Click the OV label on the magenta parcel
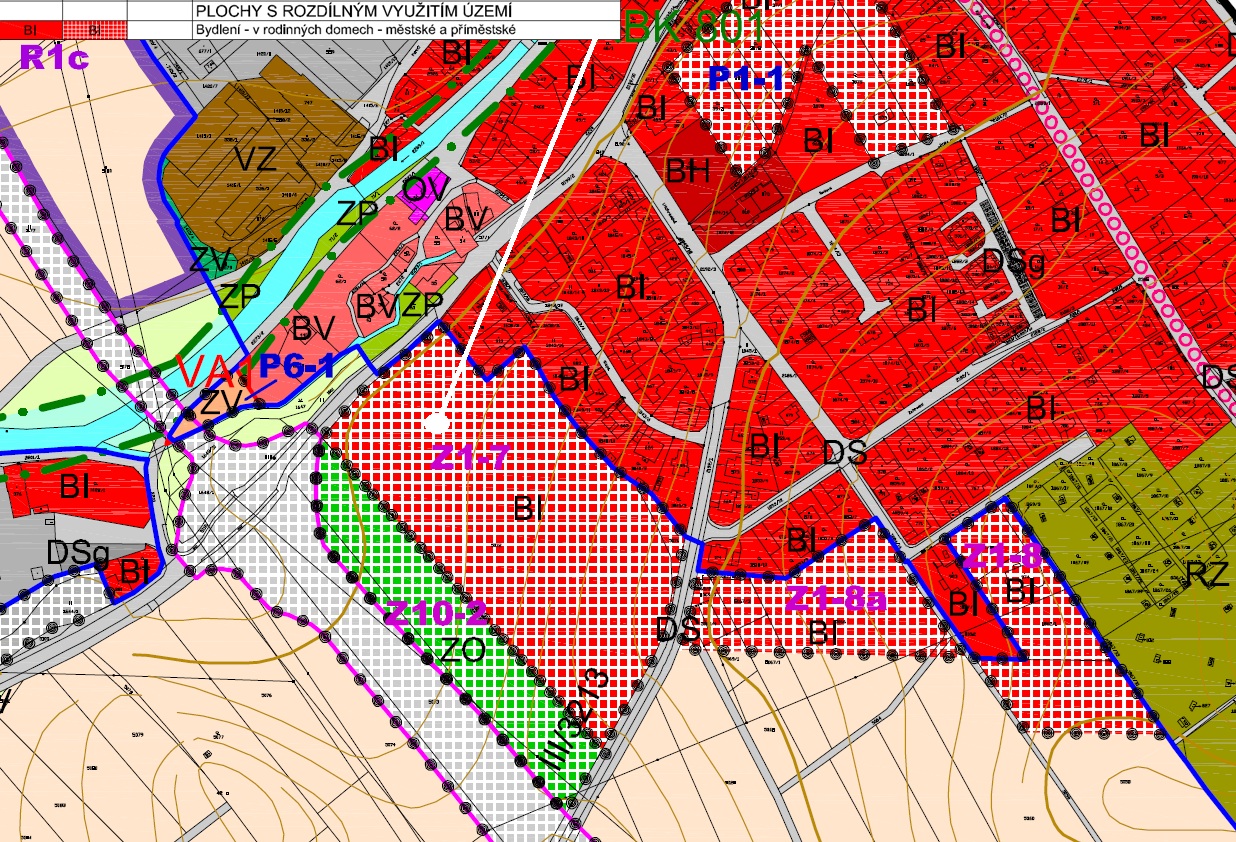Screen dimensions: 1236x842 (x=425, y=187)
